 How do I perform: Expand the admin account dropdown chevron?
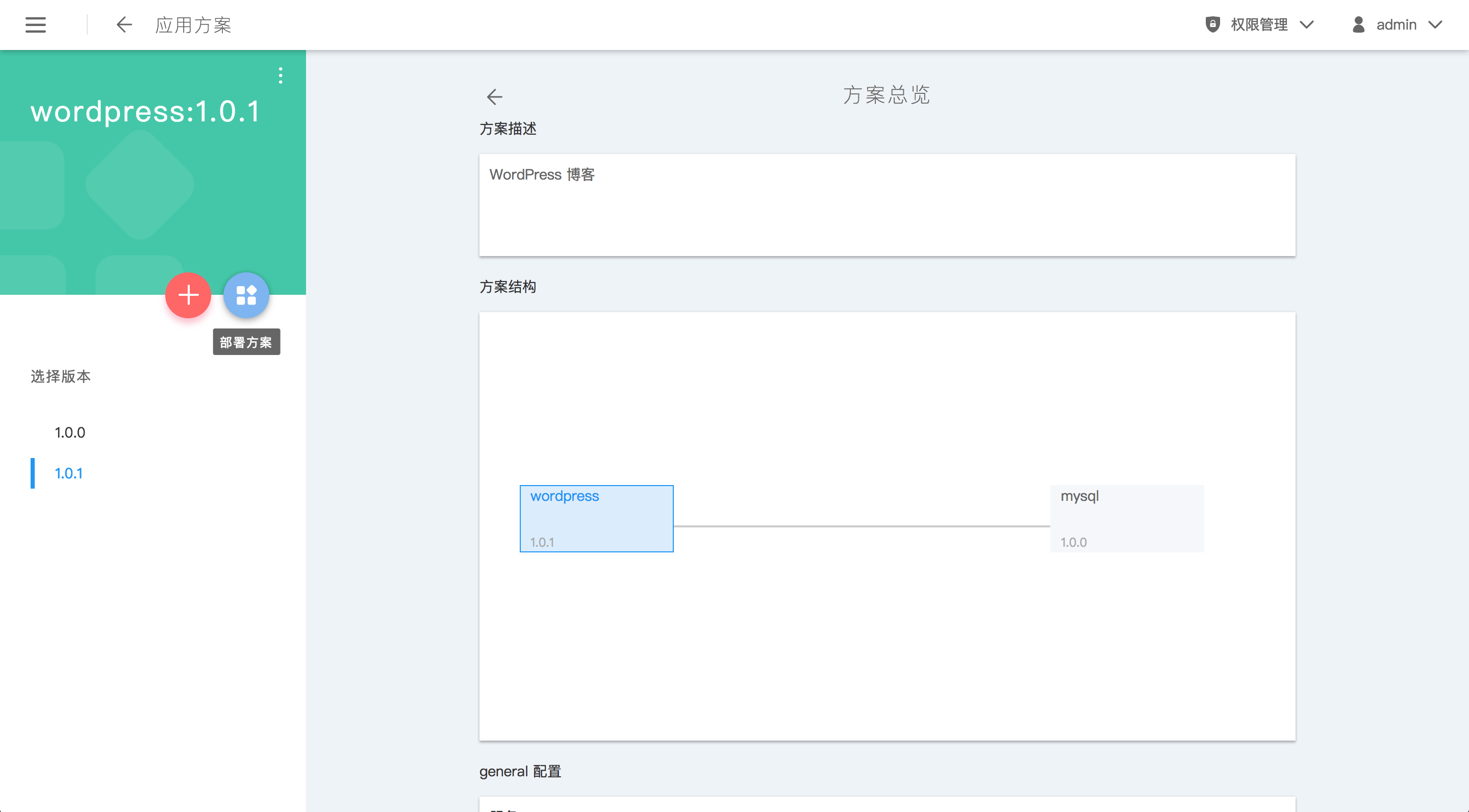[x=1435, y=24]
